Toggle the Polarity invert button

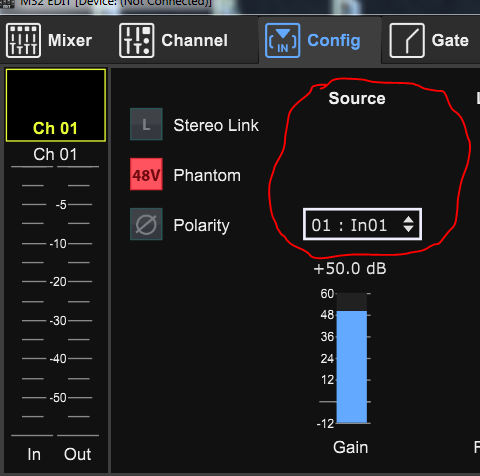146,224
